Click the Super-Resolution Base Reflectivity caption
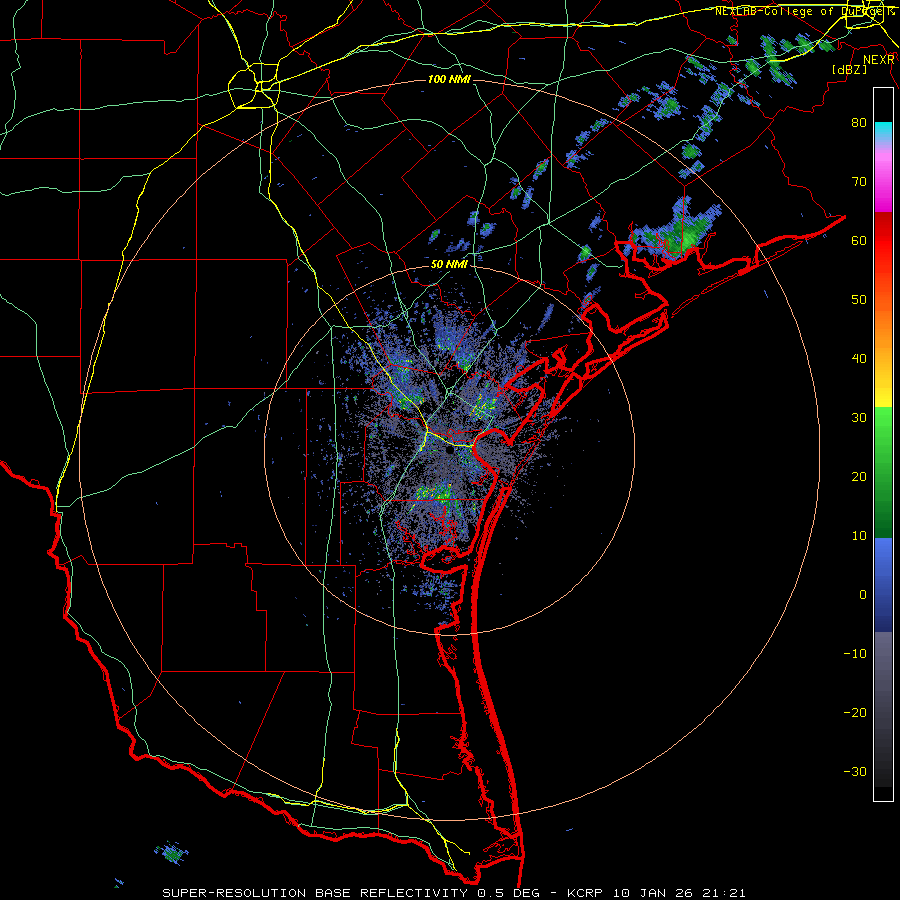Viewport: 900px width, 900px height. tap(454, 893)
